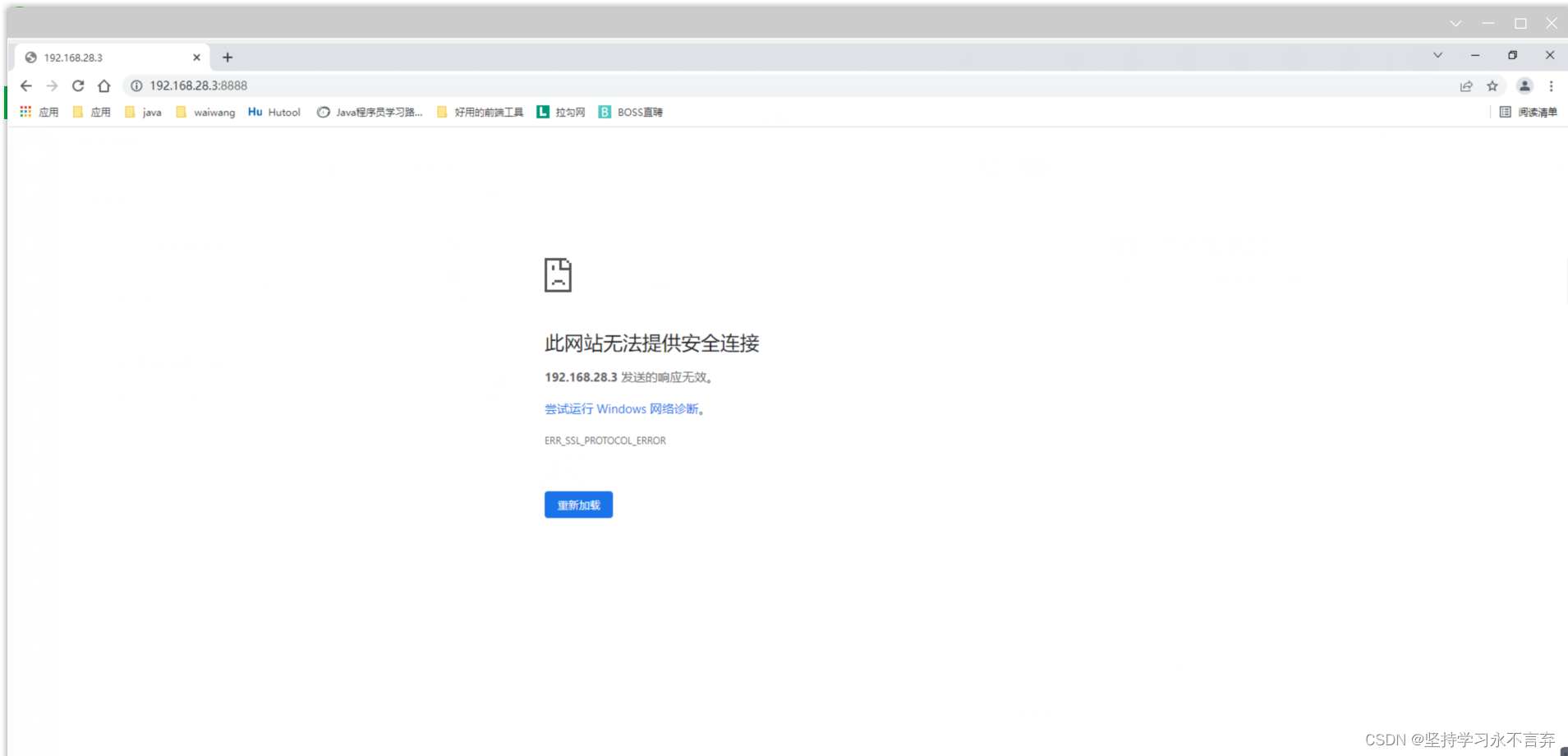The width and height of the screenshot is (1568, 756).
Task: Click the blue 重新加载 button
Action: click(578, 505)
